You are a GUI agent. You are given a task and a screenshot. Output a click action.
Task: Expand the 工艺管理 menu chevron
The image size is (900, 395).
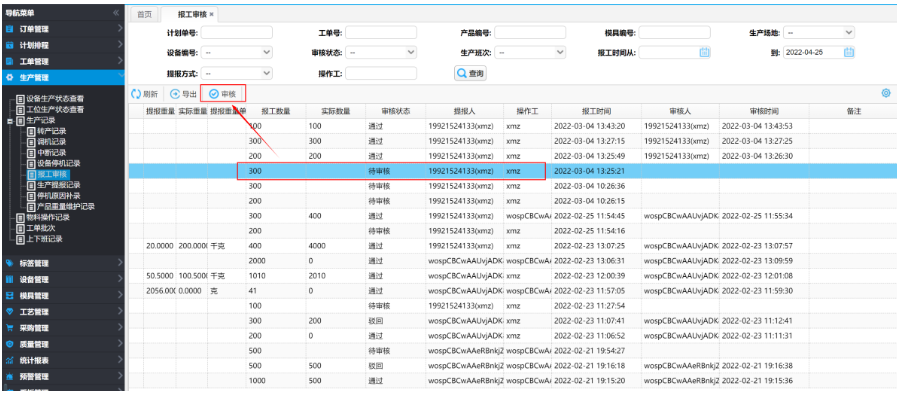[119, 311]
